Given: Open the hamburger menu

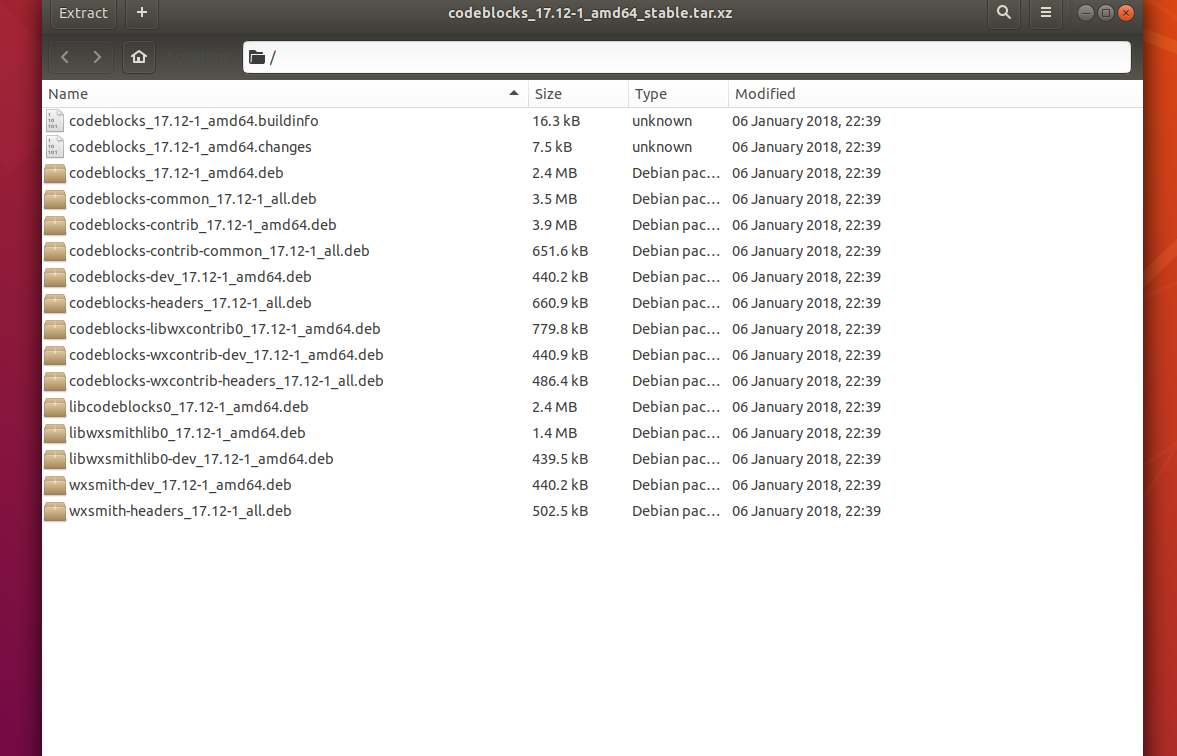Looking at the screenshot, I should pyautogui.click(x=1046, y=13).
